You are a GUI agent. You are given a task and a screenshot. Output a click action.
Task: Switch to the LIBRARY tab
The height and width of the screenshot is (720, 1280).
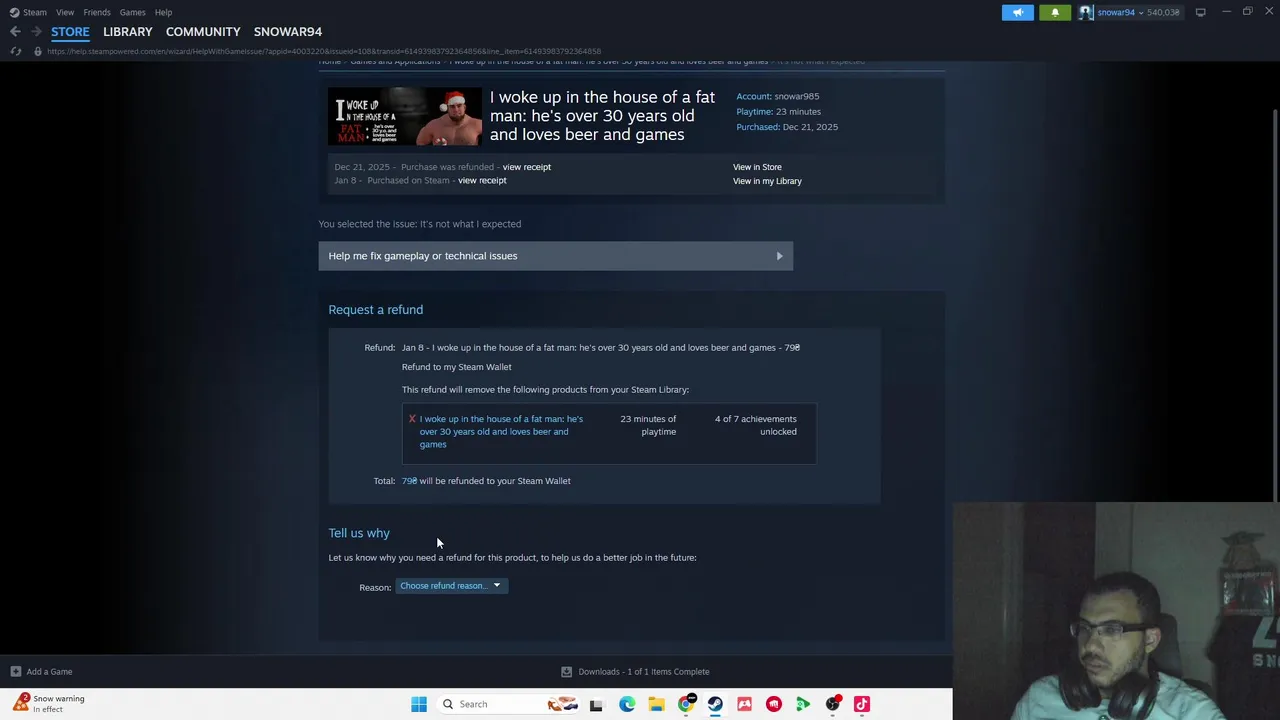tap(128, 32)
